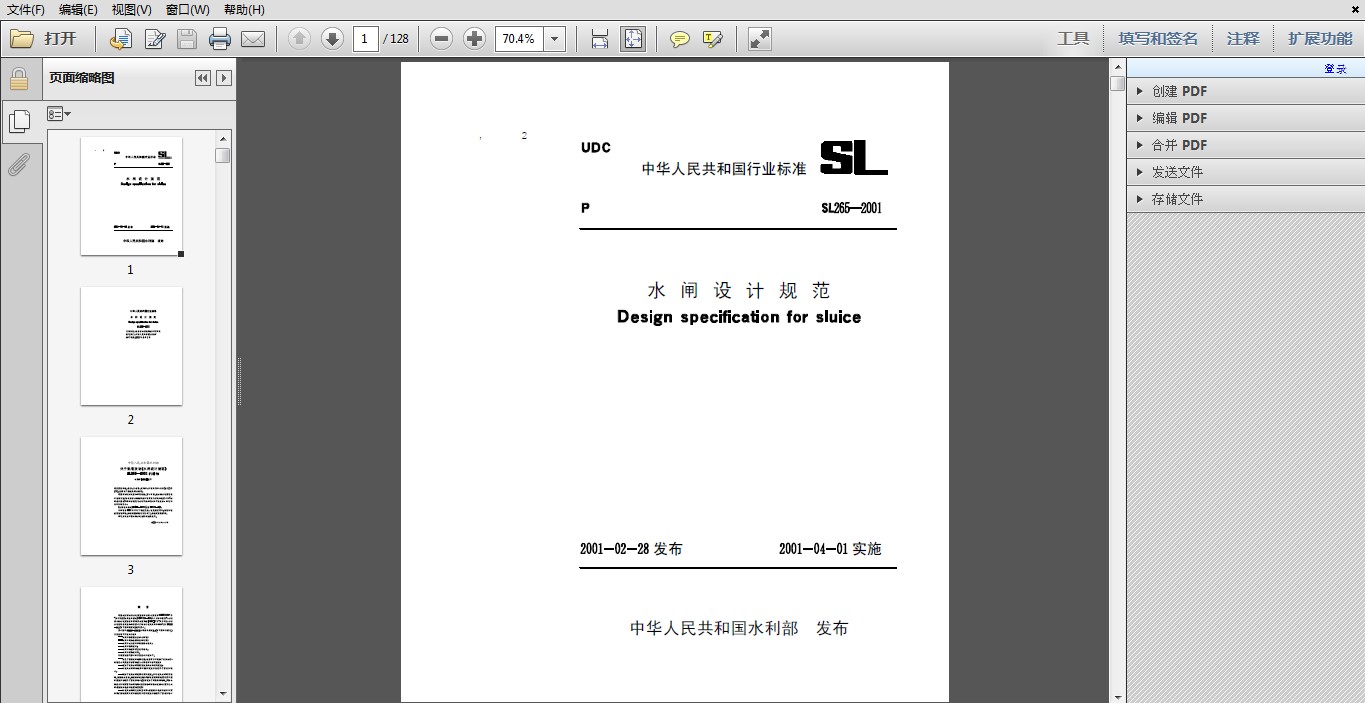
Task: Send the file by email envelope icon
Action: [253, 39]
